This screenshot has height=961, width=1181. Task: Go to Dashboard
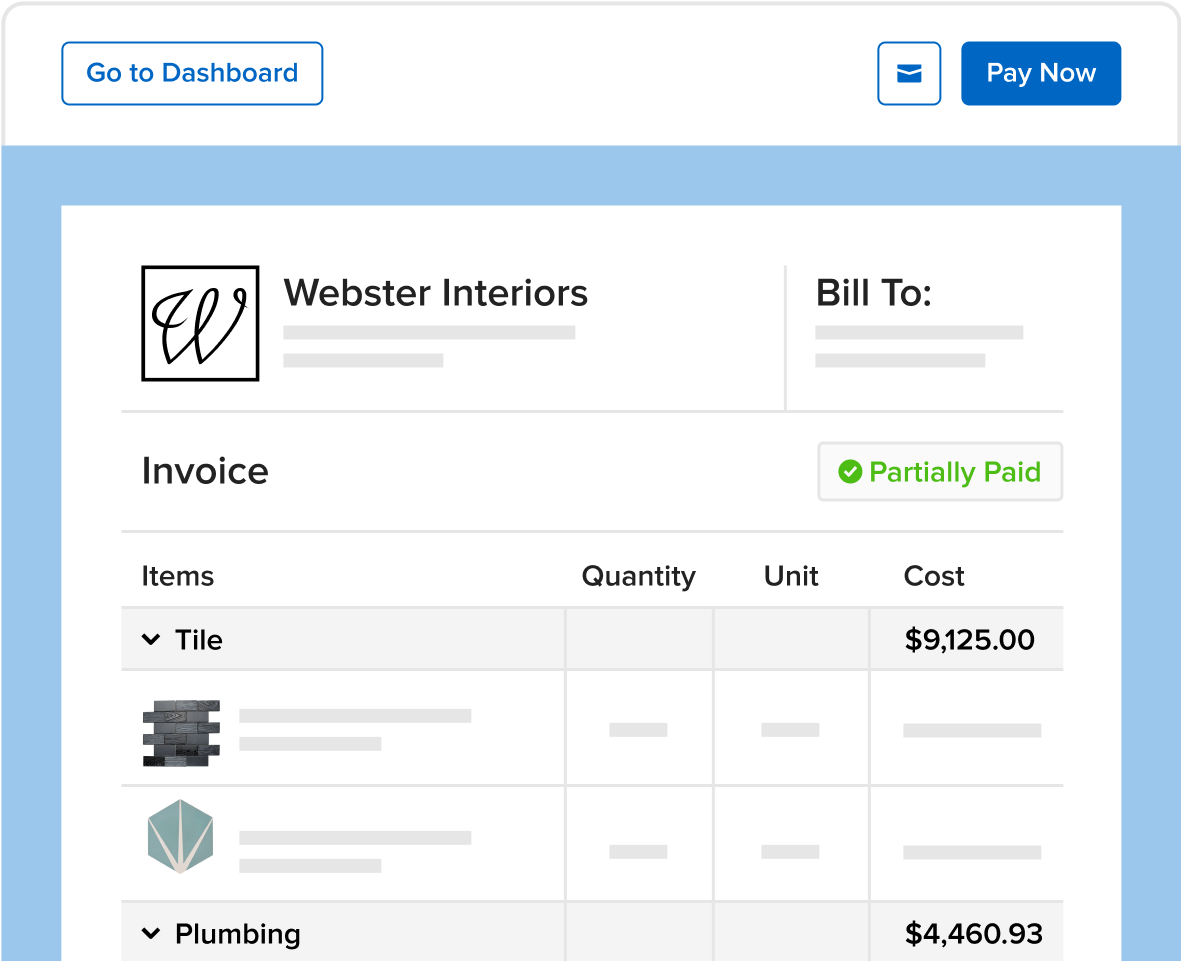tap(192, 73)
